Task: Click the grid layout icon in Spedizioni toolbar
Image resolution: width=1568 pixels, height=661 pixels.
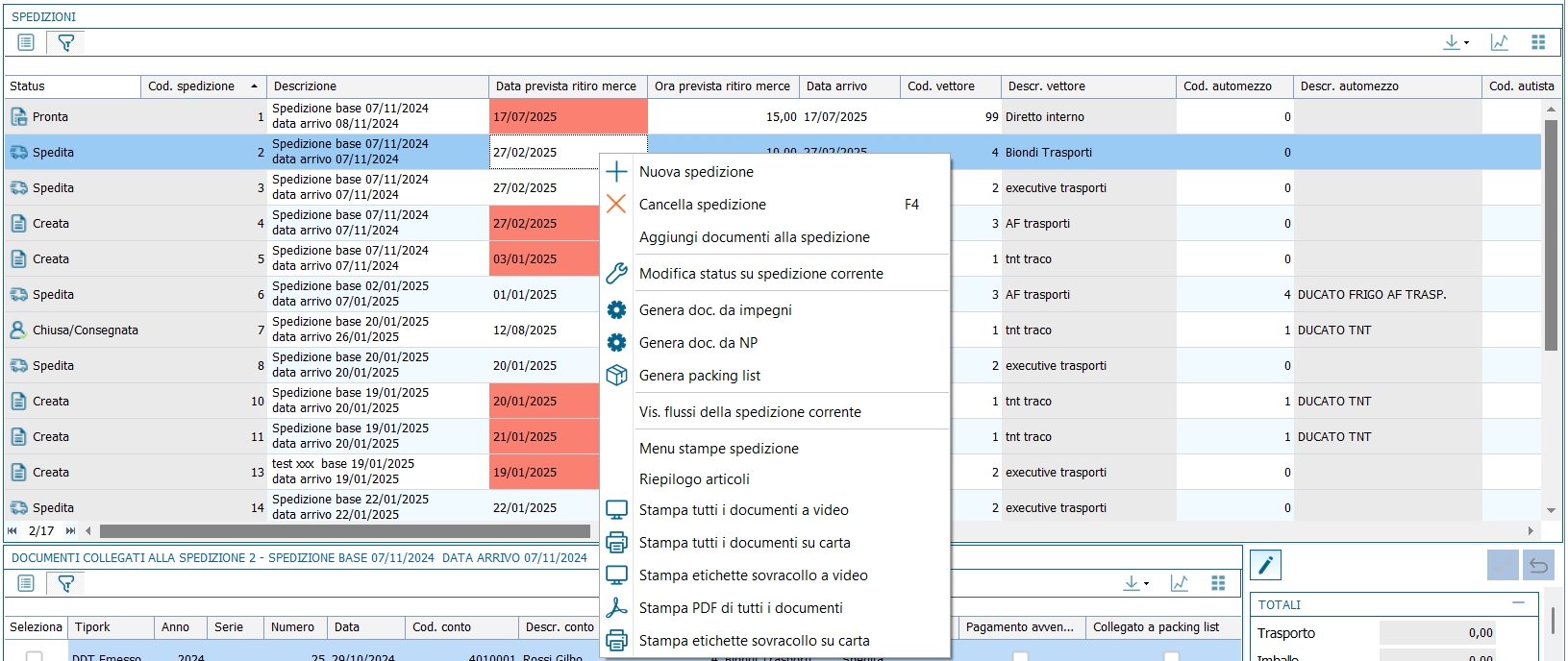Action: [1538, 42]
